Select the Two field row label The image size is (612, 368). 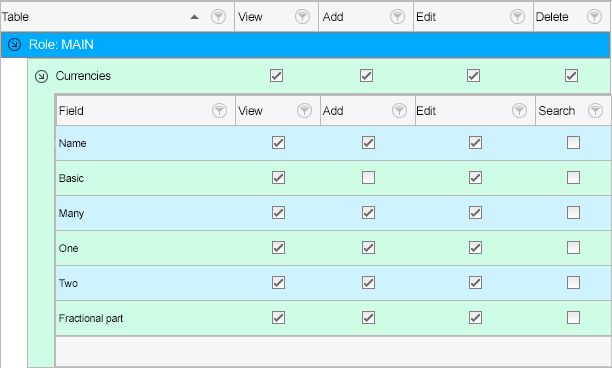[x=68, y=283]
